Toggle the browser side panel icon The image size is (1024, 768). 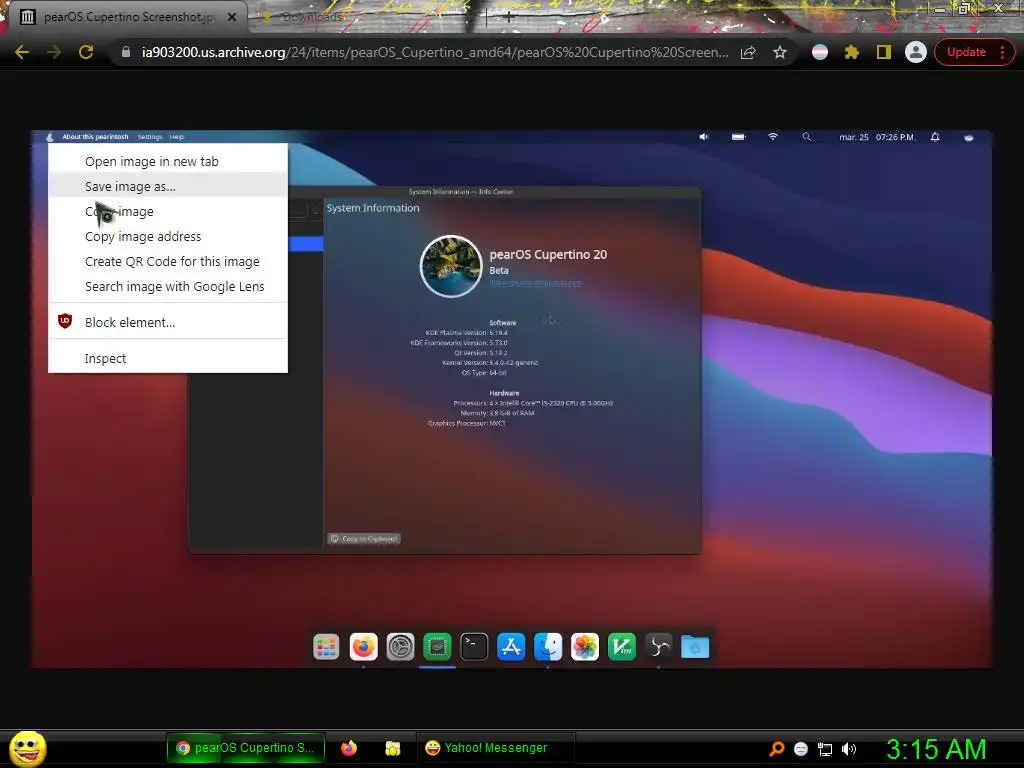click(x=884, y=52)
